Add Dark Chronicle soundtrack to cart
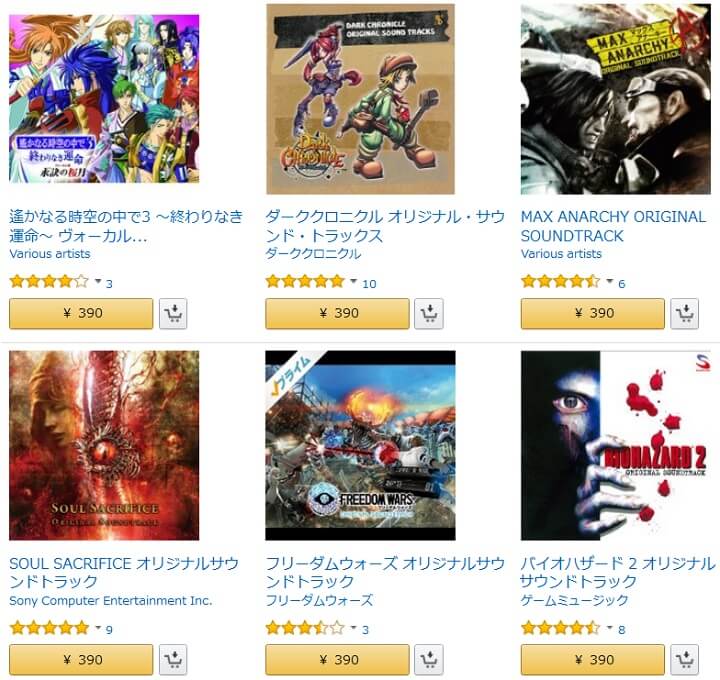Viewport: 720px width, 680px height. (x=429, y=314)
